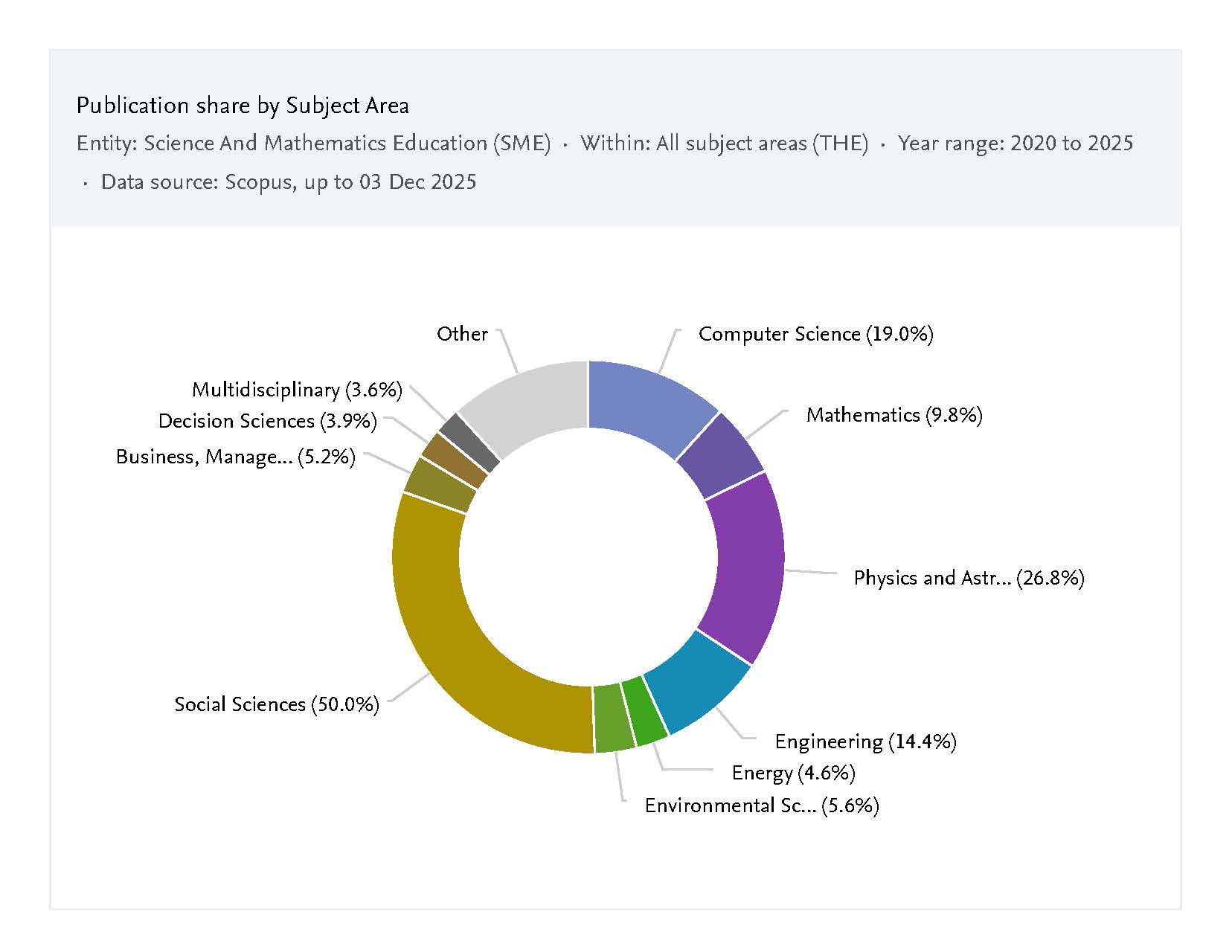The width and height of the screenshot is (1232, 952).
Task: Select the Energy green segment
Action: [x=644, y=713]
